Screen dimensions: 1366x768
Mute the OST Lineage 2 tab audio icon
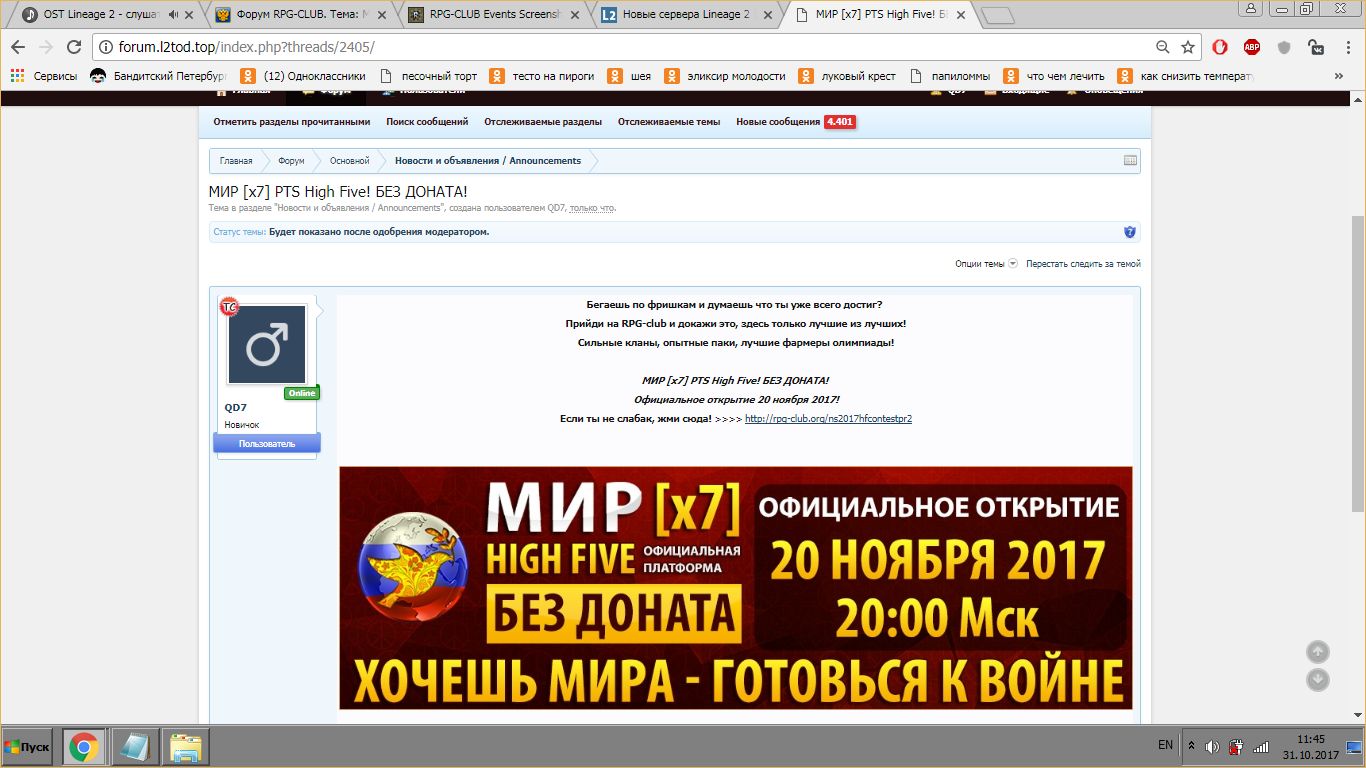click(x=176, y=15)
